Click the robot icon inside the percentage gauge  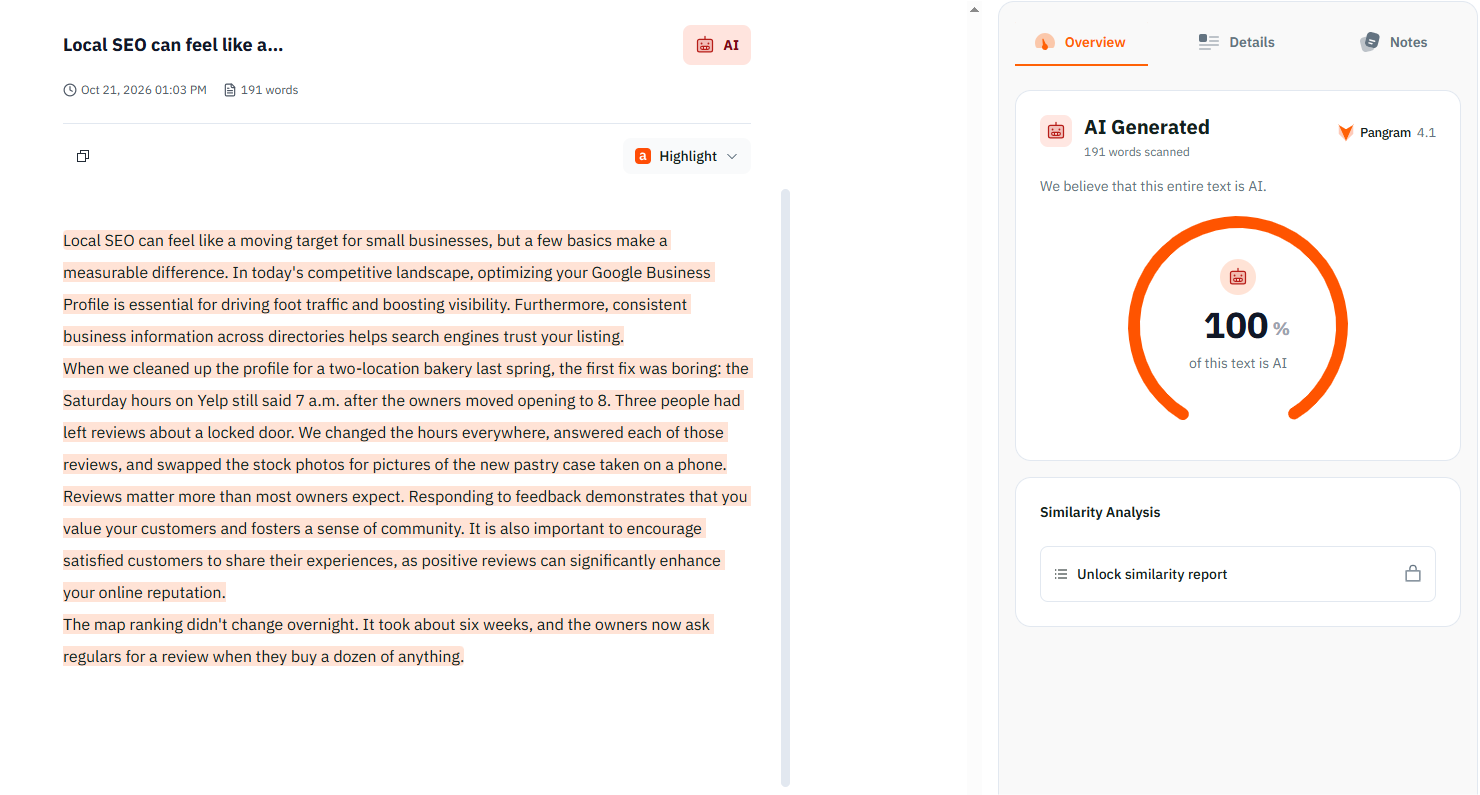coord(1238,277)
